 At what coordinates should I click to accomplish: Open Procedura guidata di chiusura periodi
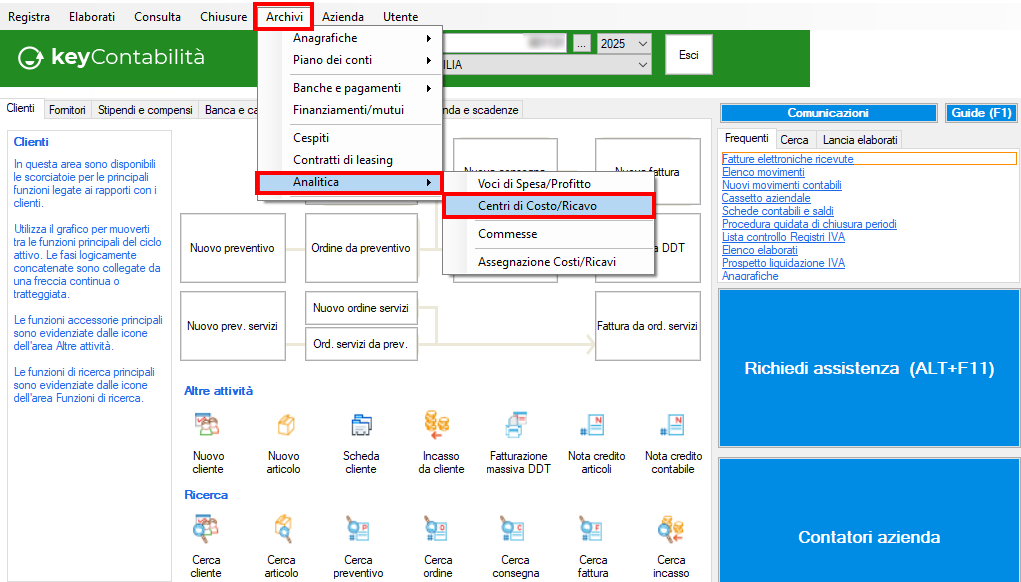point(809,224)
